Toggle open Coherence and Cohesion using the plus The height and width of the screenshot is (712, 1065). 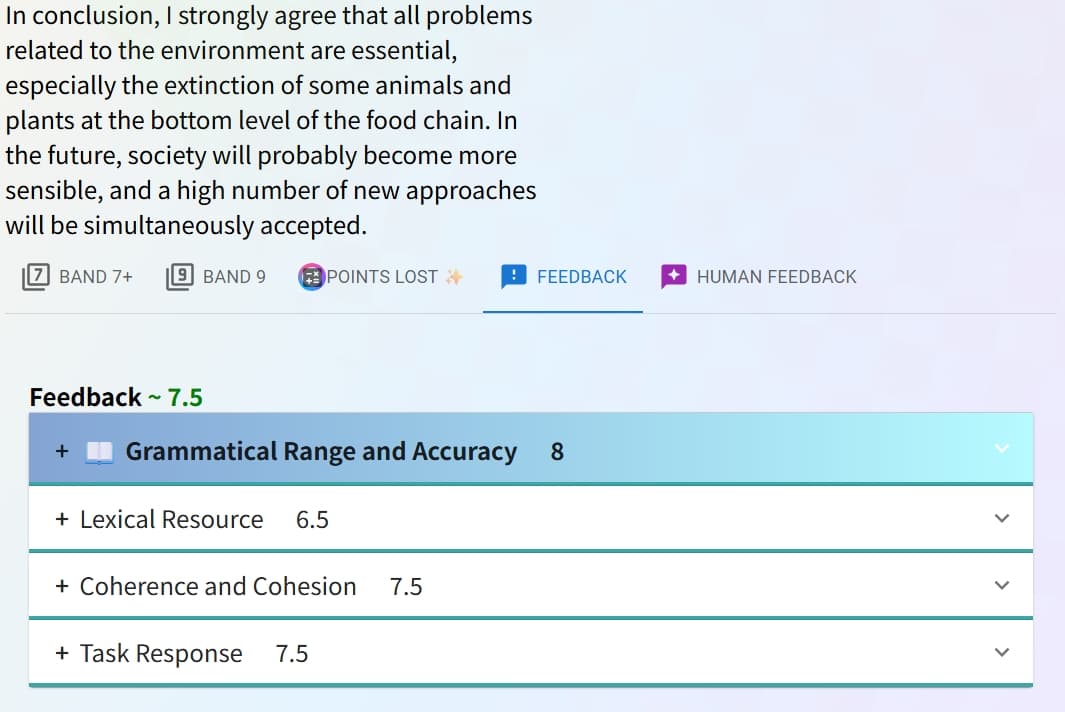[x=60, y=586]
